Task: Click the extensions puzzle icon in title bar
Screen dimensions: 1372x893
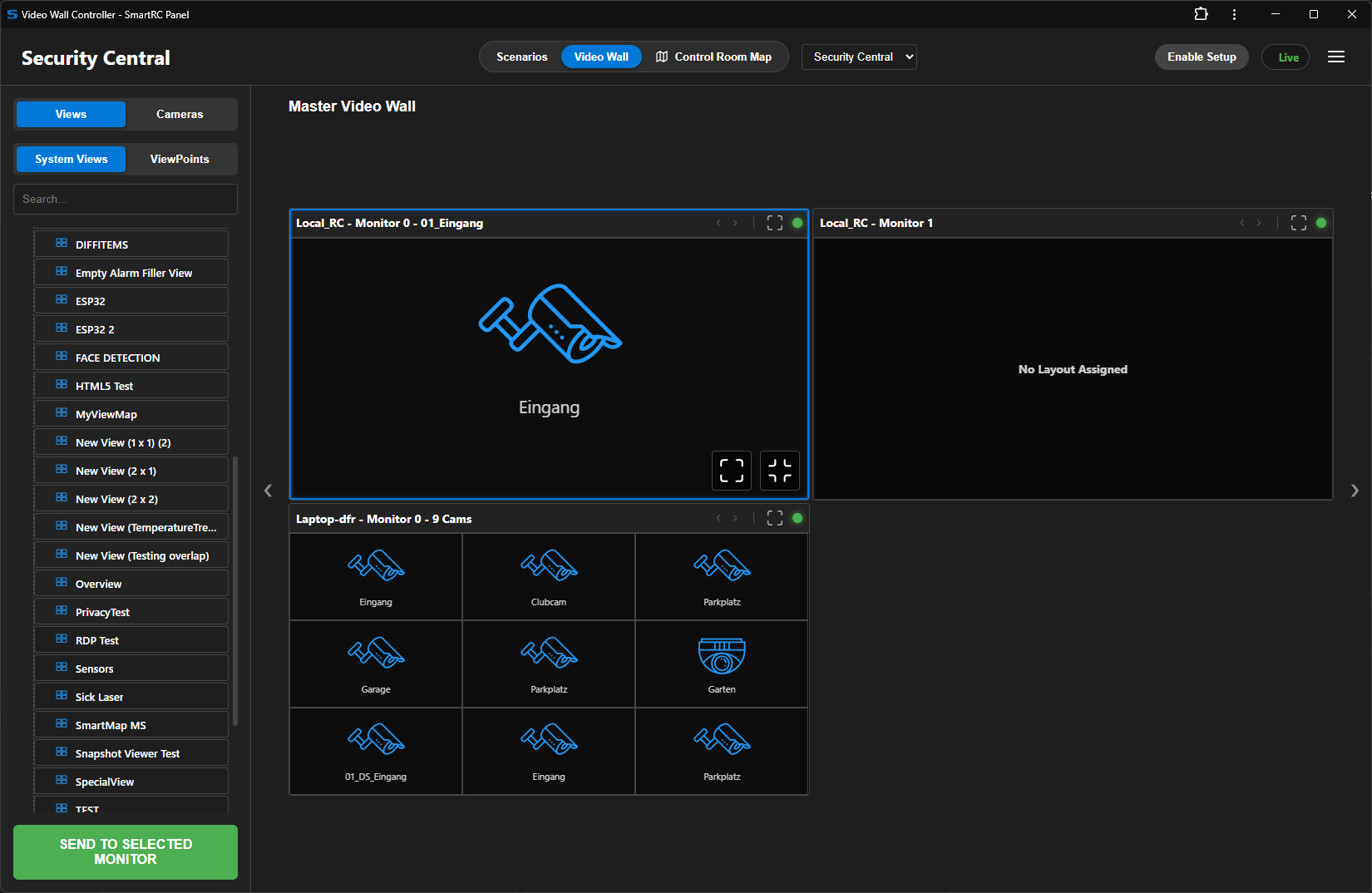Action: point(1201,14)
